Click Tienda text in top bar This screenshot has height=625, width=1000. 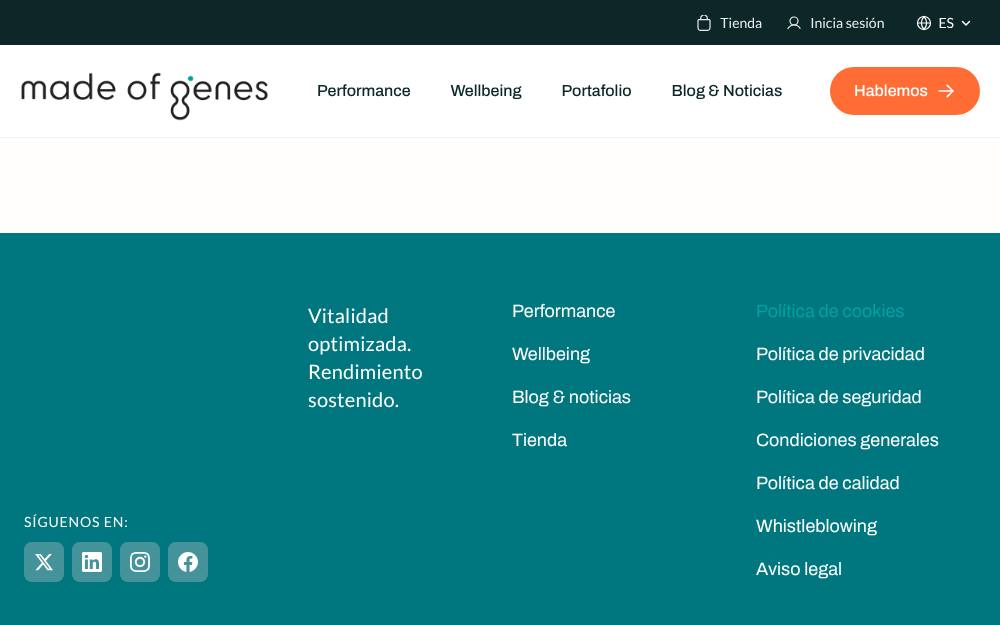pos(741,23)
